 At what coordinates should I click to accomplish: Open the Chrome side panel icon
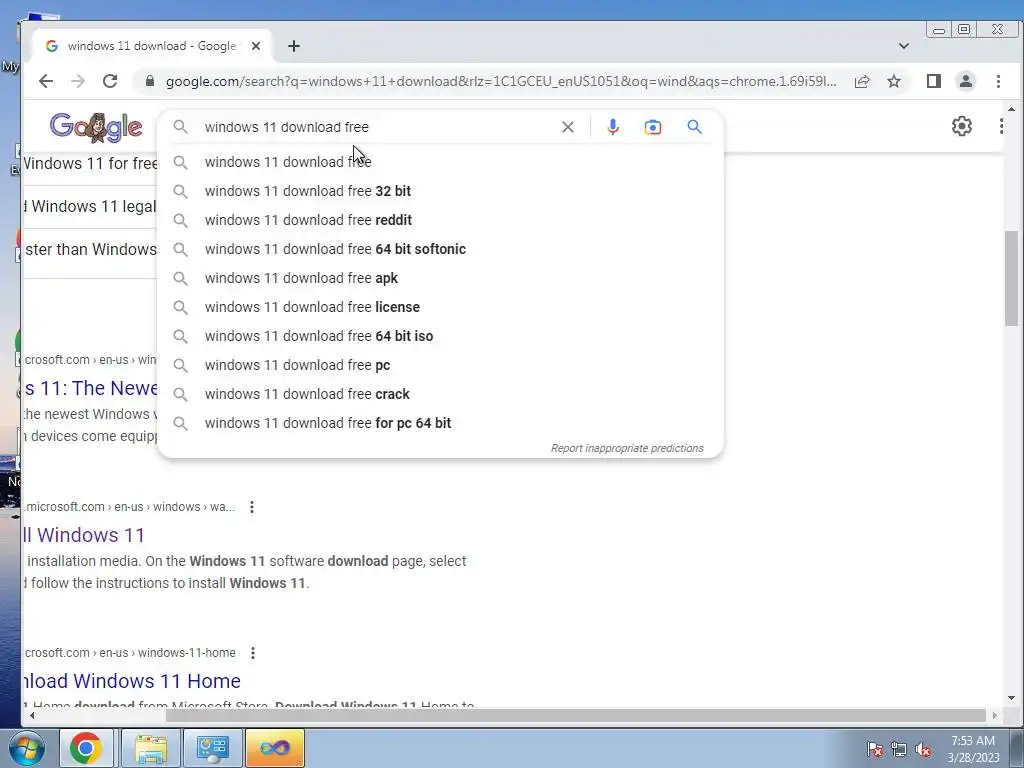coord(934,81)
